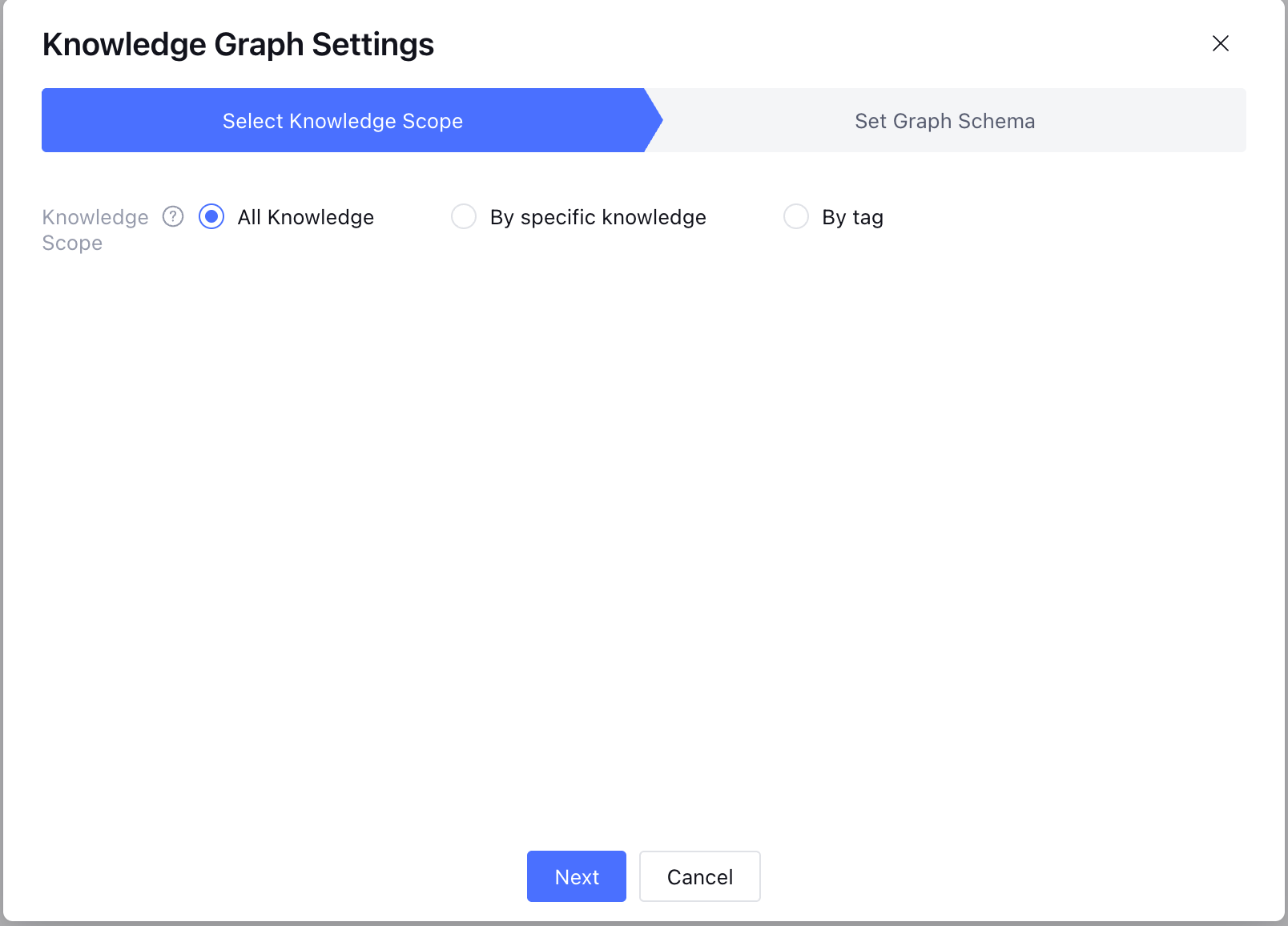Click the "By tag" label text
The width and height of the screenshot is (1288, 926).
tap(852, 217)
